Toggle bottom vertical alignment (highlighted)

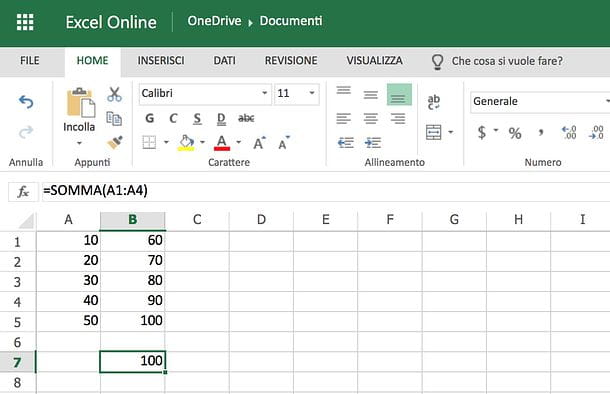click(399, 95)
